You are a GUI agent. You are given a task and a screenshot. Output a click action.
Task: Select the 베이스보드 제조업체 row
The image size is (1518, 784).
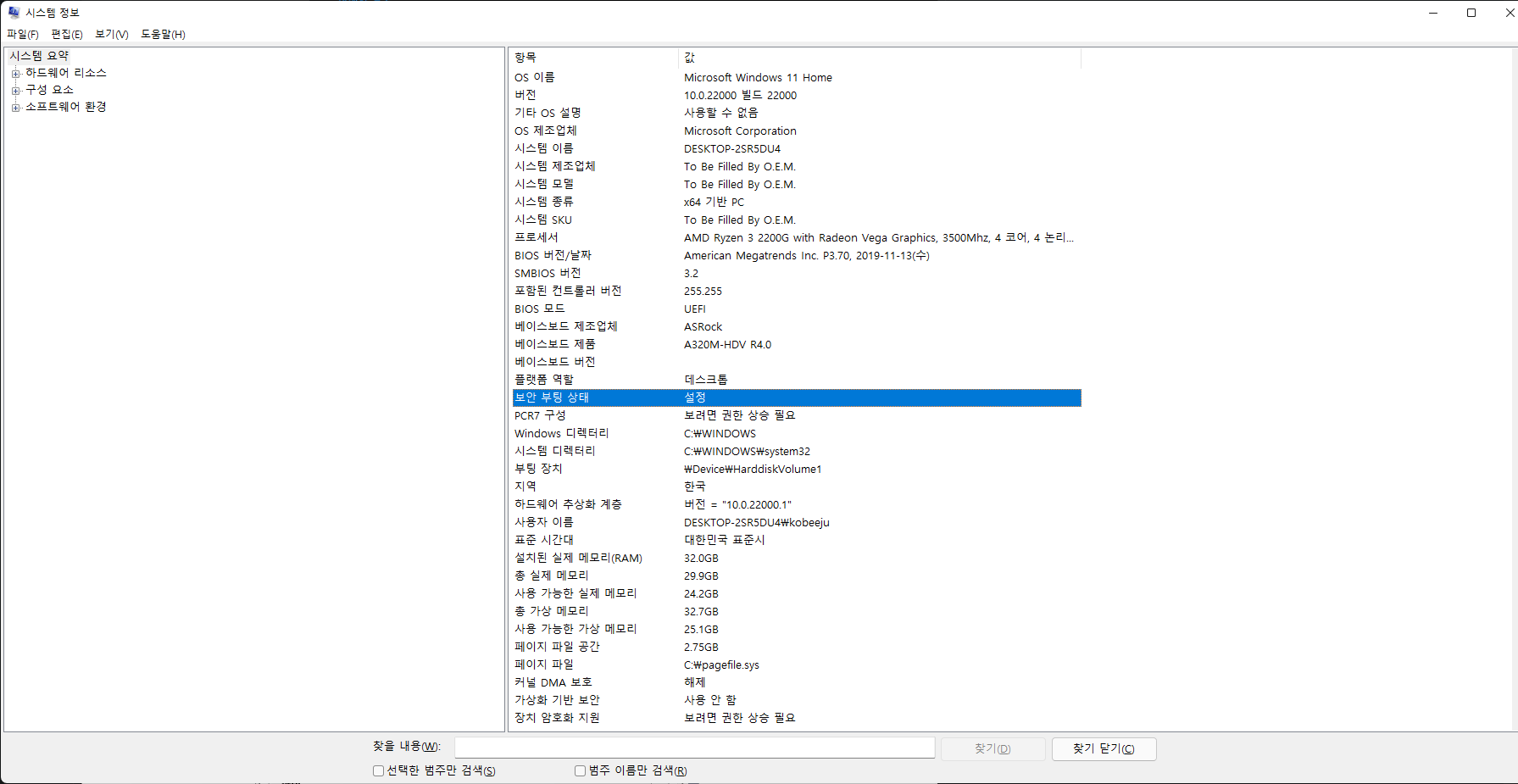pyautogui.click(x=797, y=326)
